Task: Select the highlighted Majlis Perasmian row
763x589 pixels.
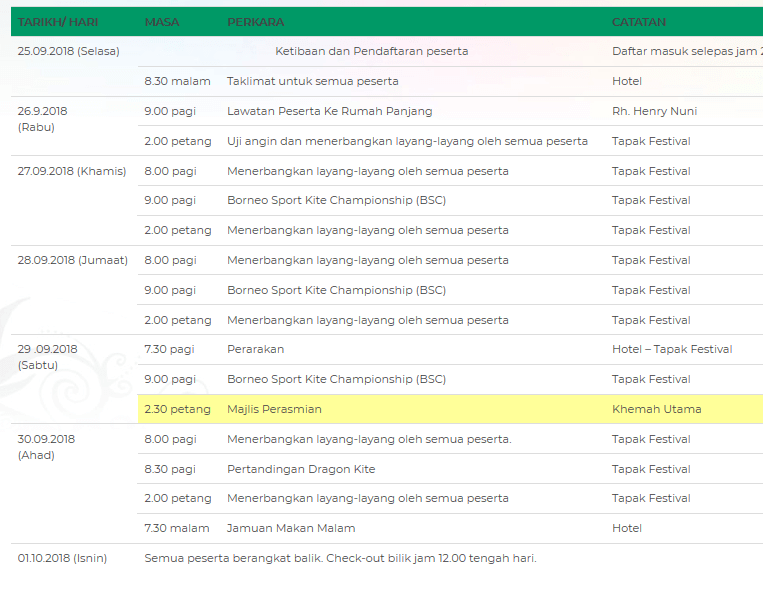Action: pyautogui.click(x=450, y=409)
